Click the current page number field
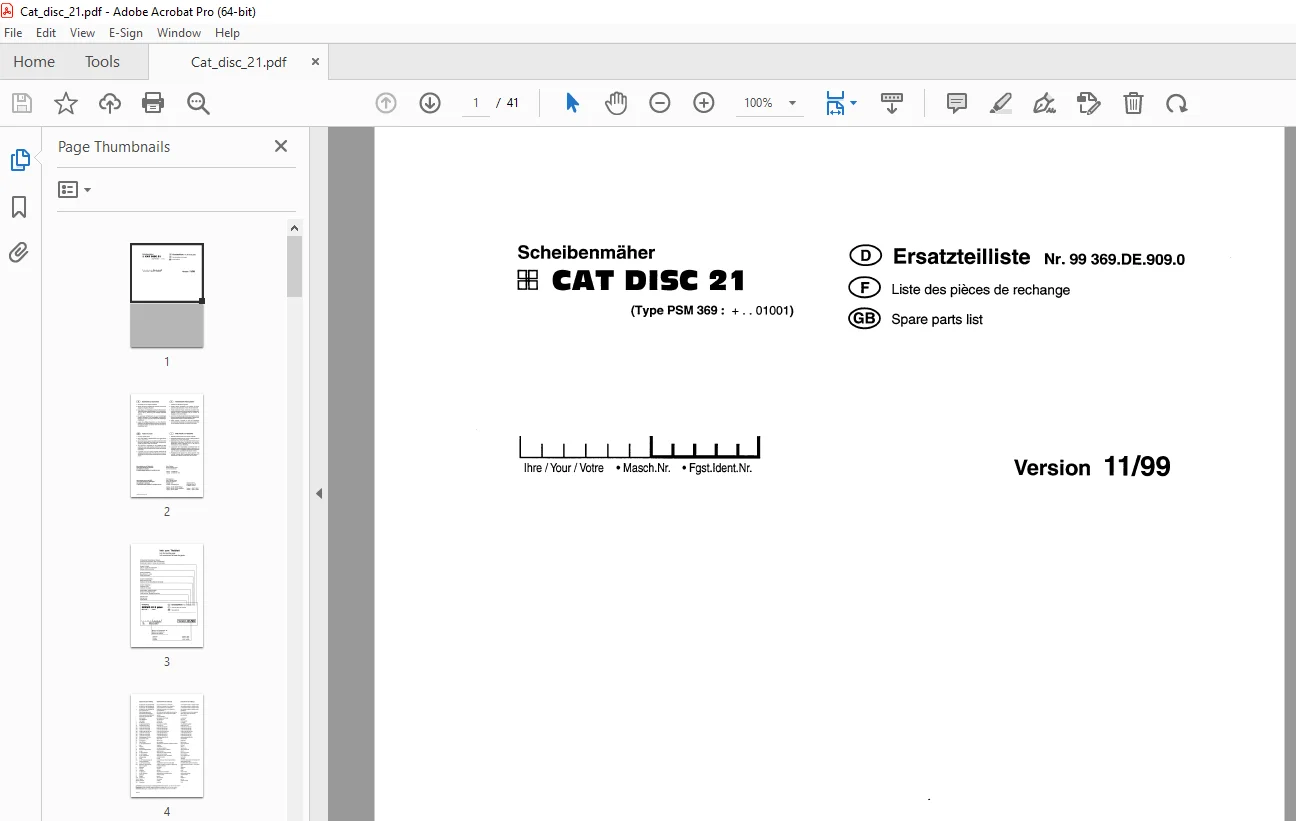Viewport: 1296px width, 821px height. tap(476, 103)
